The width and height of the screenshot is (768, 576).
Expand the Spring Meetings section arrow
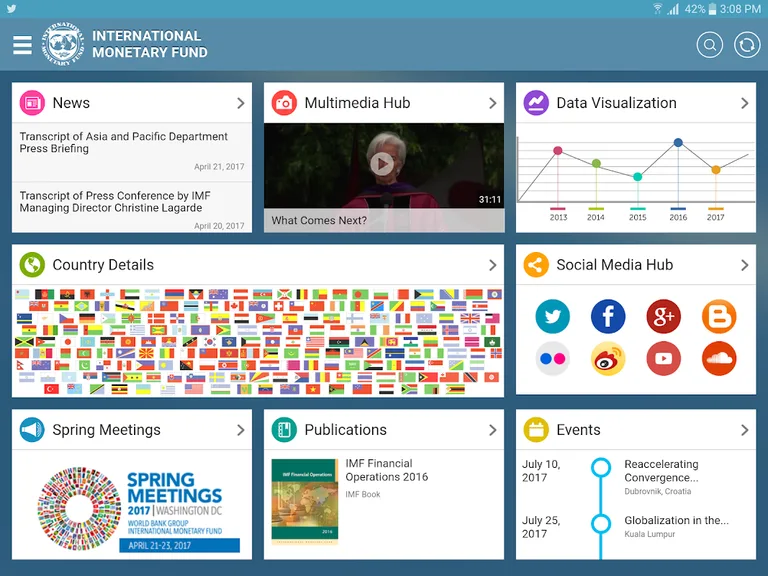click(x=240, y=430)
